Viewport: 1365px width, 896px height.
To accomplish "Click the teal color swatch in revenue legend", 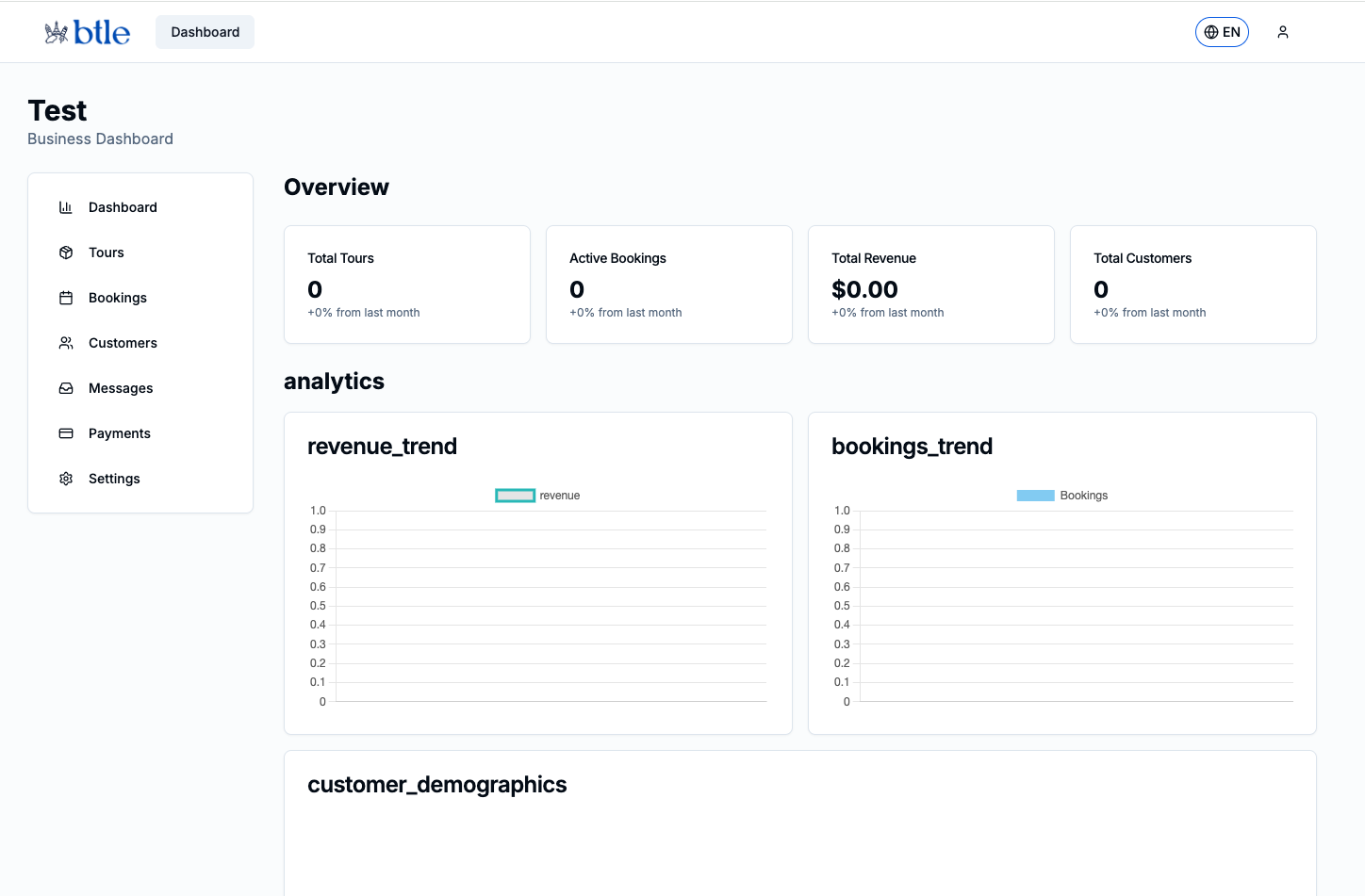I will 515,495.
